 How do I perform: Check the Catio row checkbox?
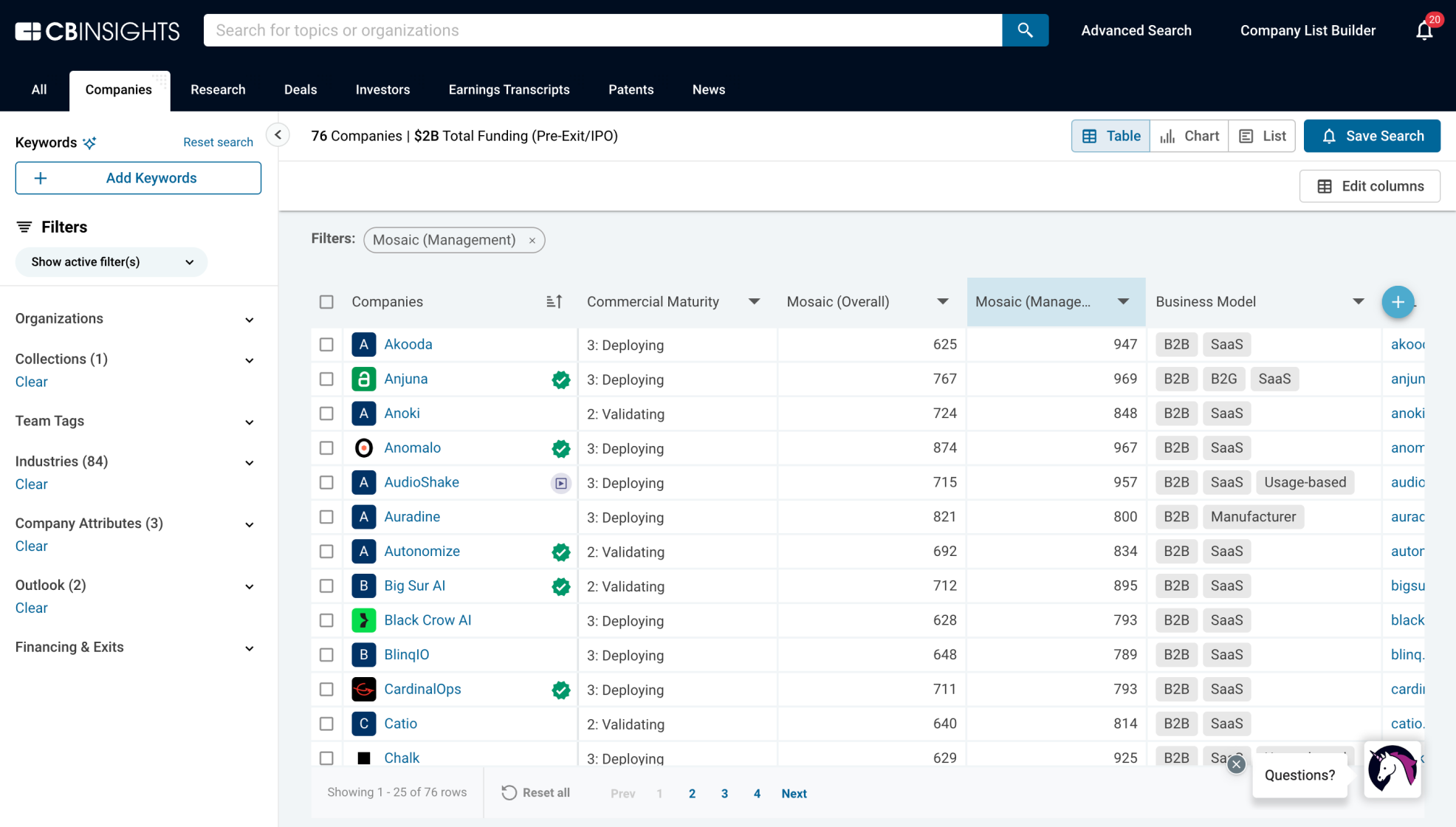(x=326, y=724)
